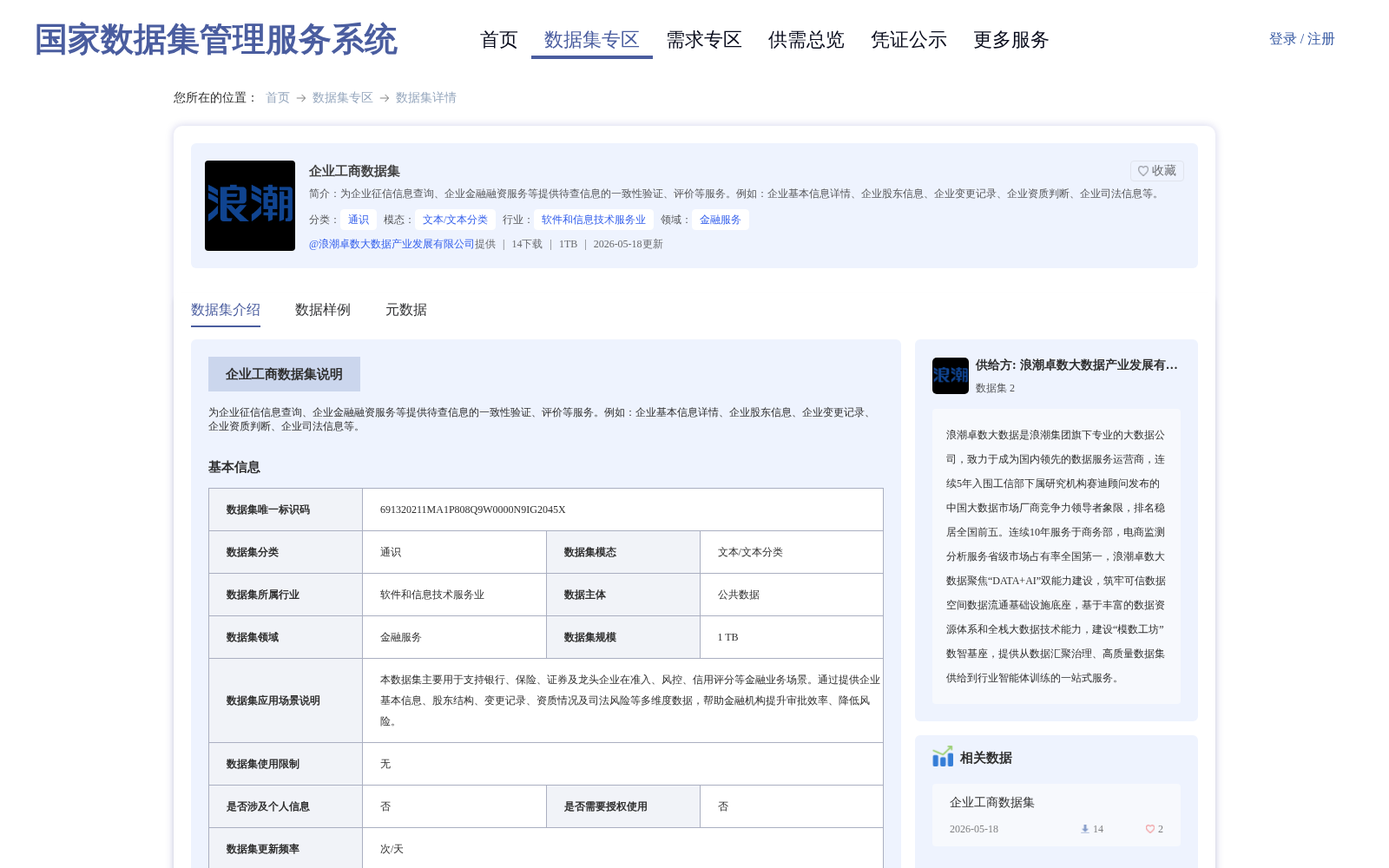Click the heart 收藏 favorite button
This screenshot has width=1389, height=868.
pyautogui.click(x=1156, y=171)
